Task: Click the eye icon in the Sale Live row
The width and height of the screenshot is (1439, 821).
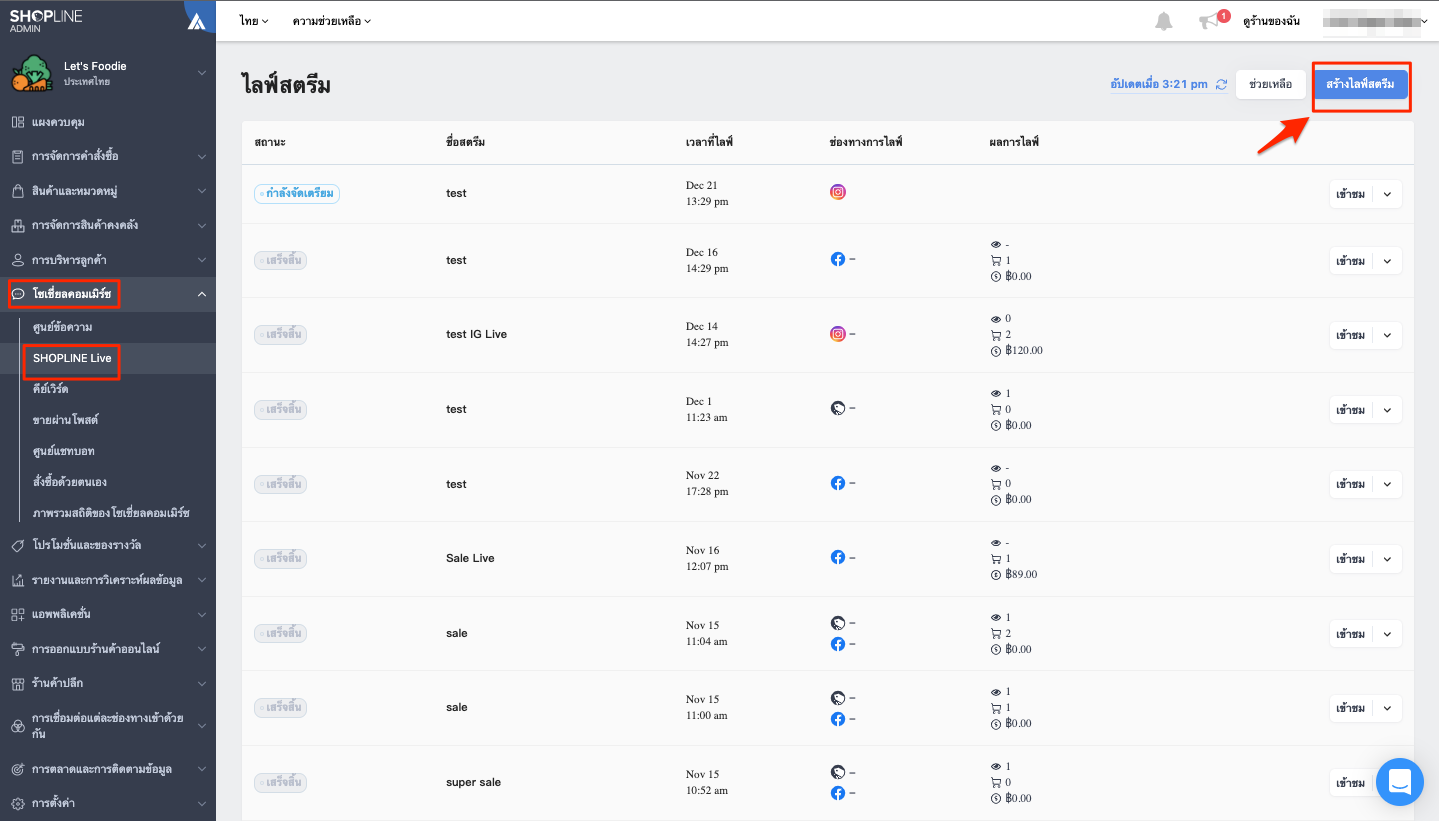Action: [x=995, y=543]
